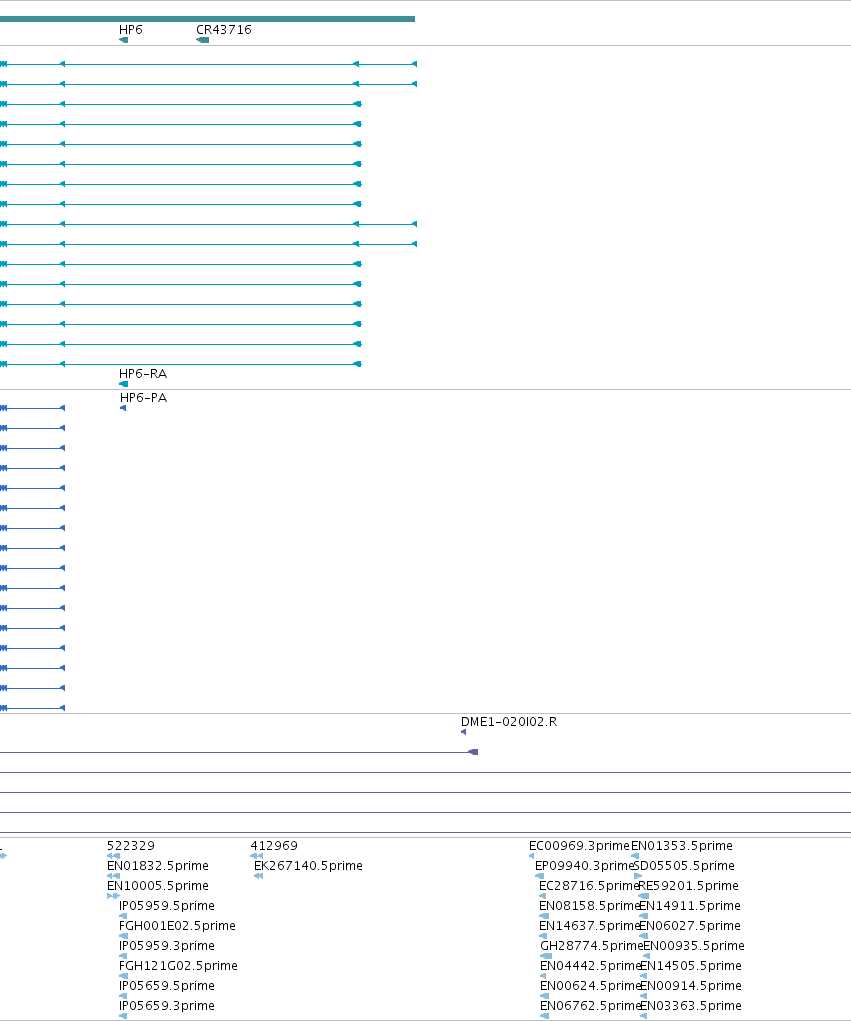This screenshot has width=851, height=1021.
Task: Select the HP6-PA protein label
Action: coord(143,398)
